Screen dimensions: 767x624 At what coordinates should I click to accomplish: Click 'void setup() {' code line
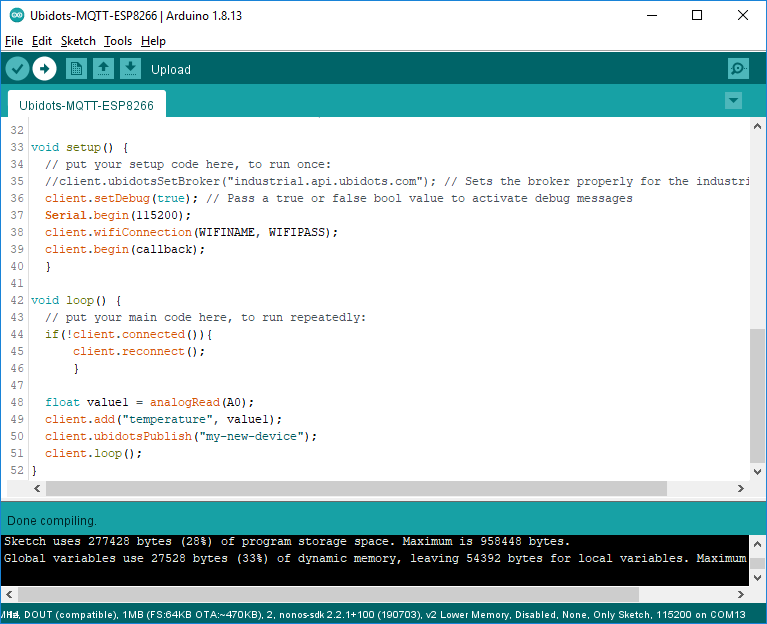80,147
